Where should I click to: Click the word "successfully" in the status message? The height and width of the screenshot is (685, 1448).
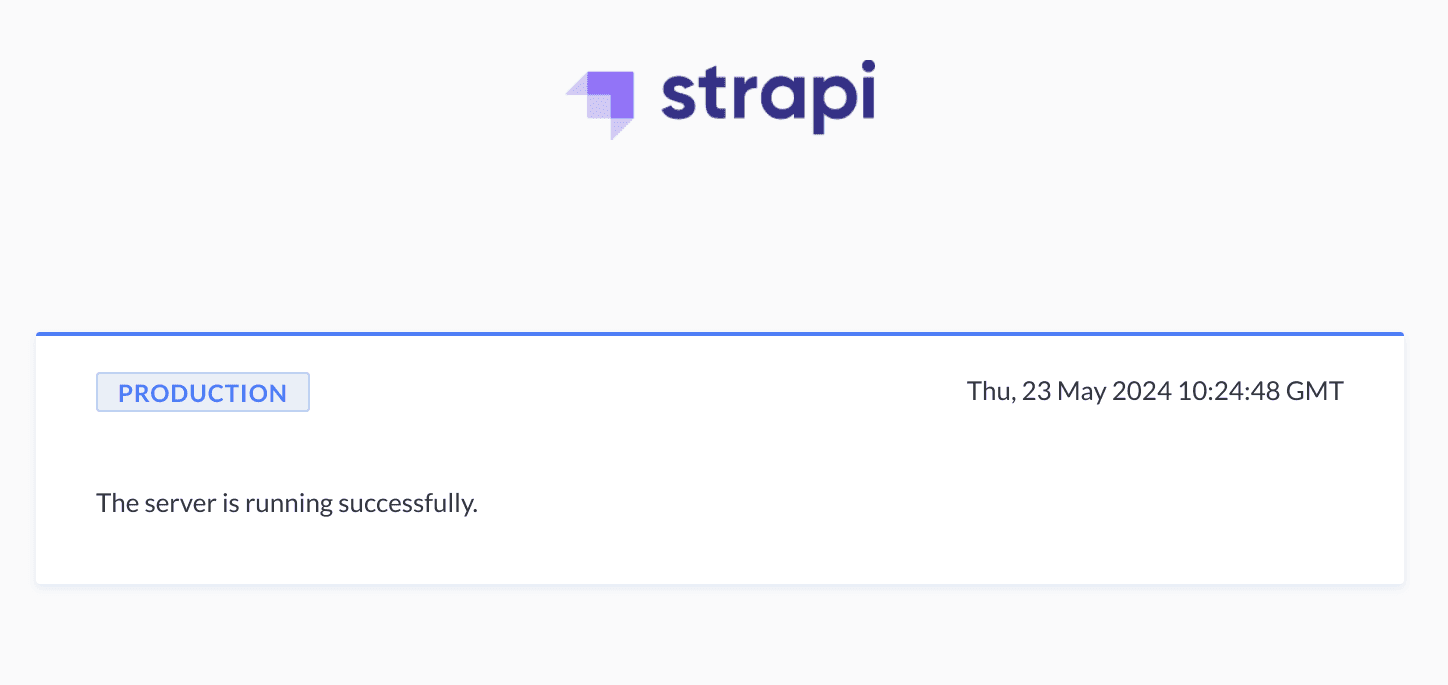[408, 502]
